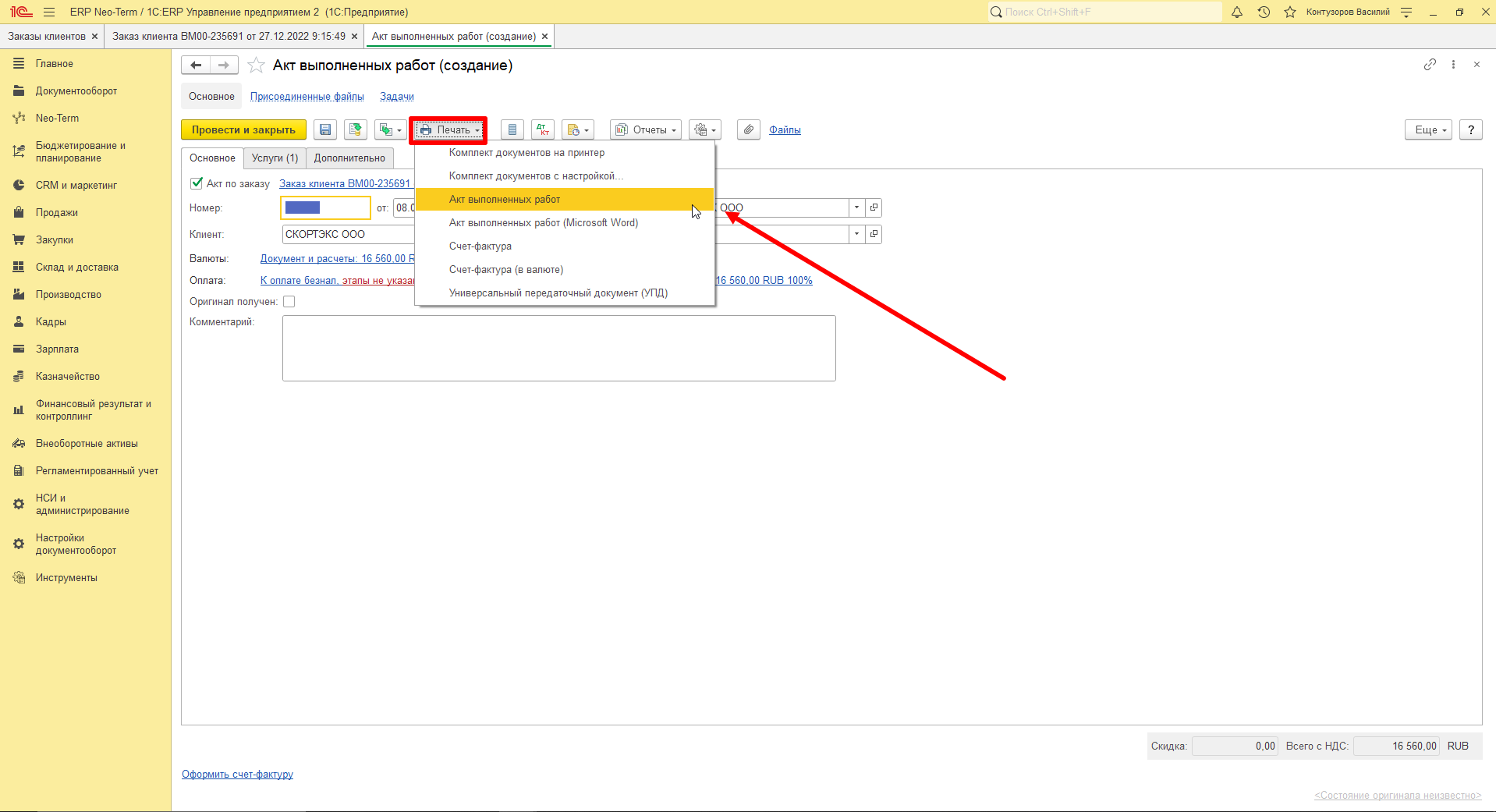Open Заказ клиента BM00-235691 link

(x=345, y=184)
